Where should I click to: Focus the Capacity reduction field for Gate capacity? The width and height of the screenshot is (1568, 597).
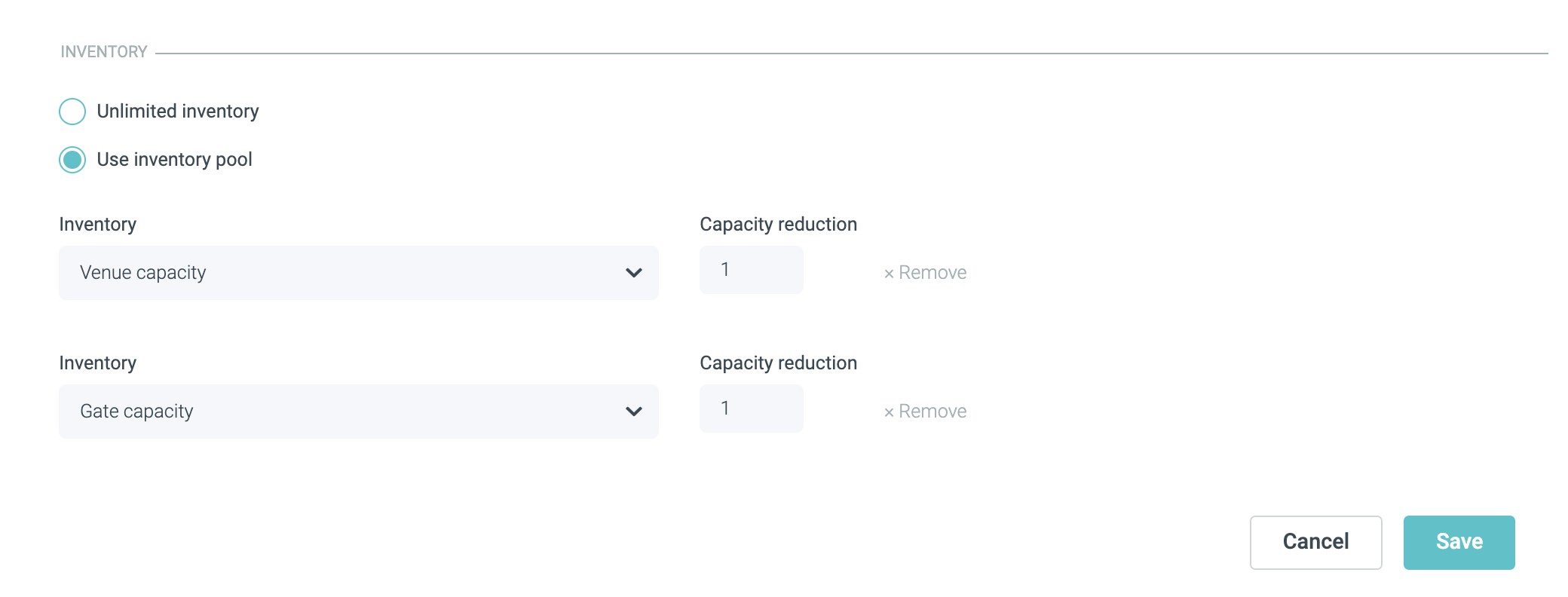(x=751, y=409)
